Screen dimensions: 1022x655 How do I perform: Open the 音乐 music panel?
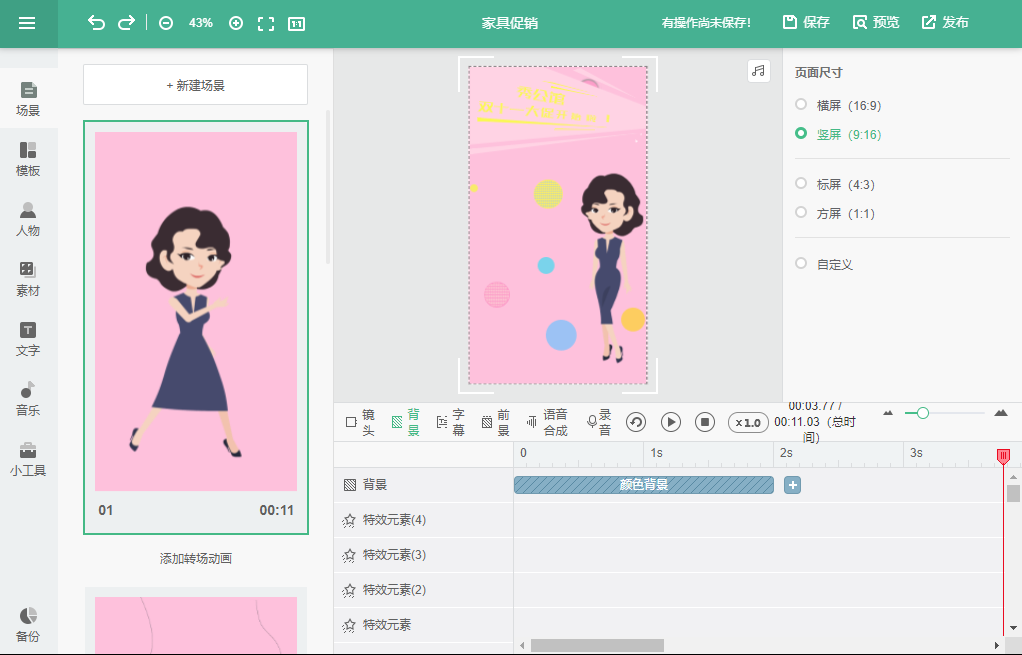coord(28,399)
